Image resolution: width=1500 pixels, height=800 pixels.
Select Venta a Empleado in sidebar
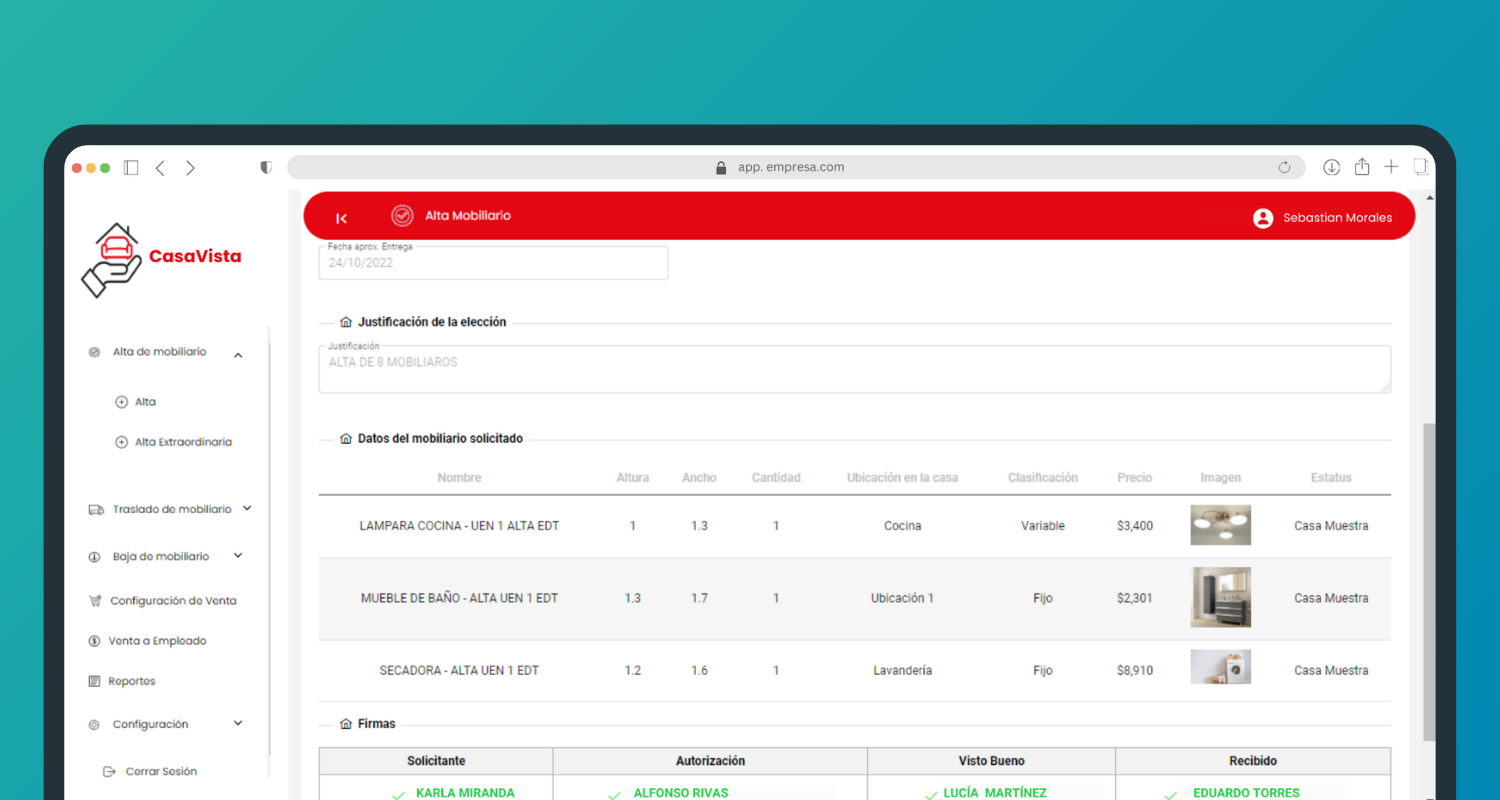pyautogui.click(x=157, y=641)
